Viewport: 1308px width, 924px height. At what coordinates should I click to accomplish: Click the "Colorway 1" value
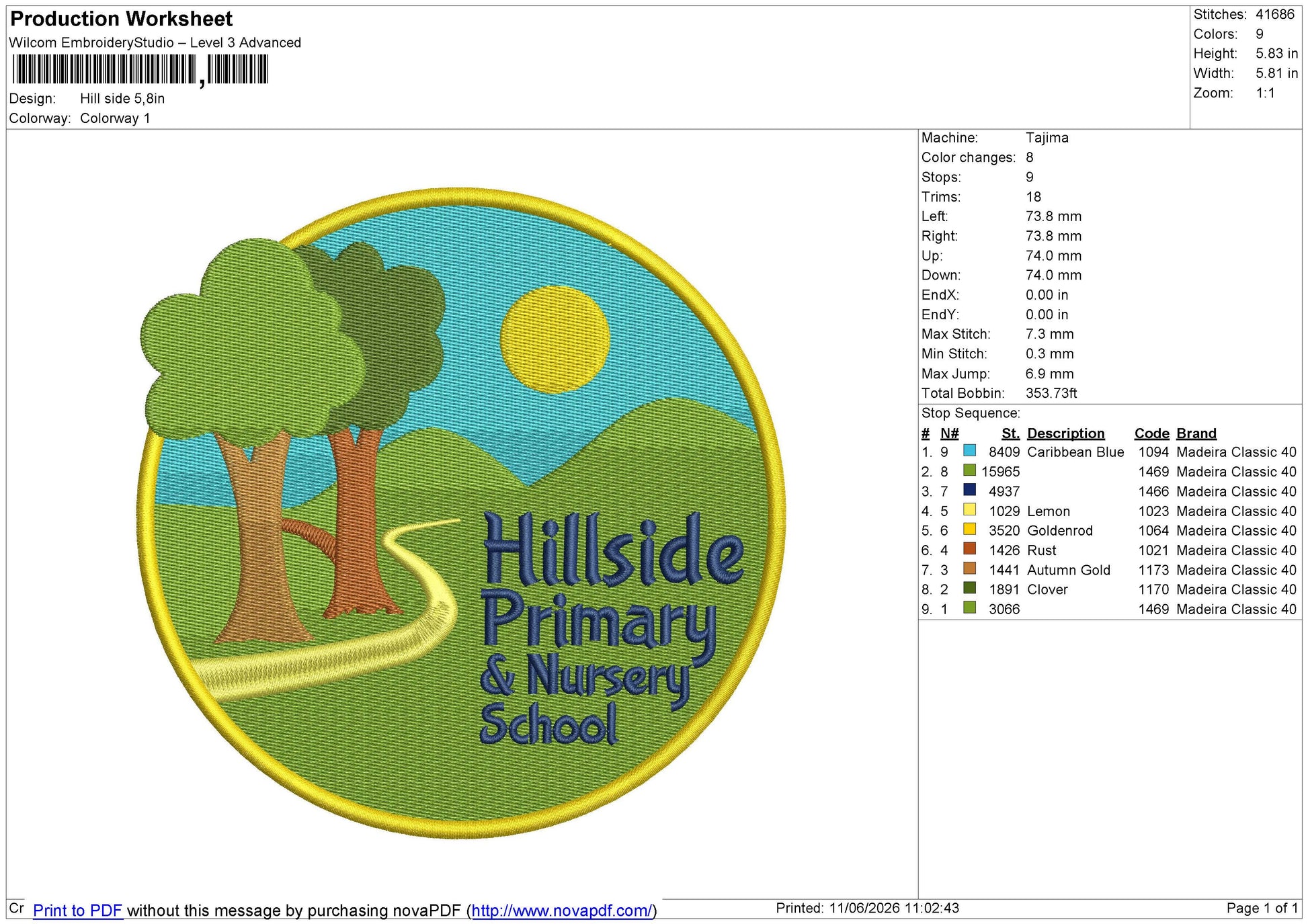[x=115, y=118]
